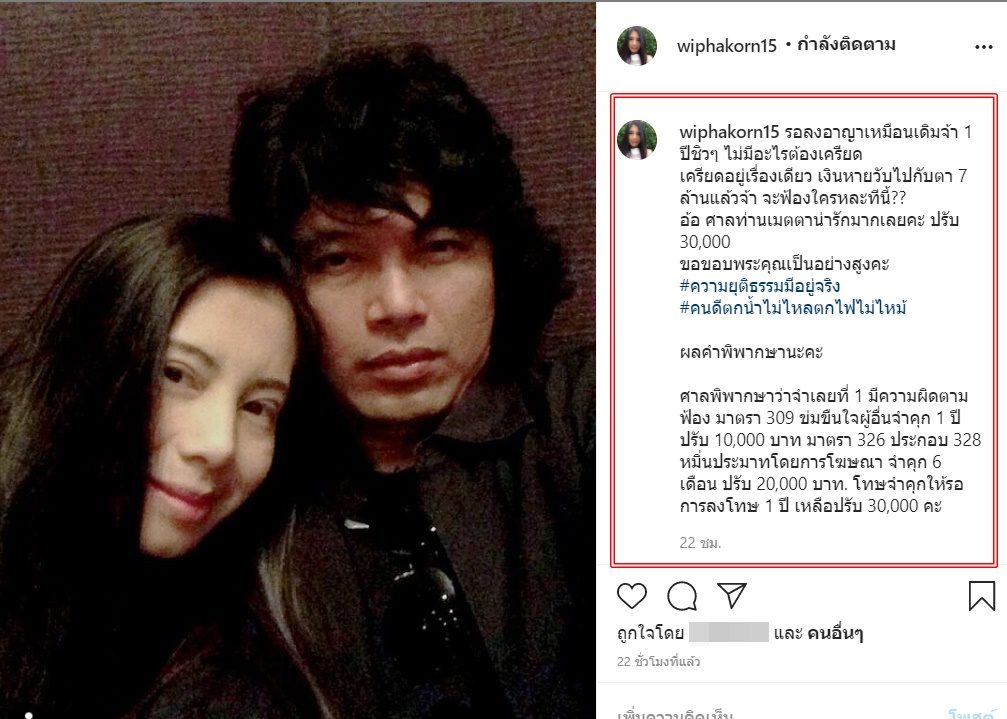
Task: Click the 22 ชม. caption timestamp
Action: point(700,543)
